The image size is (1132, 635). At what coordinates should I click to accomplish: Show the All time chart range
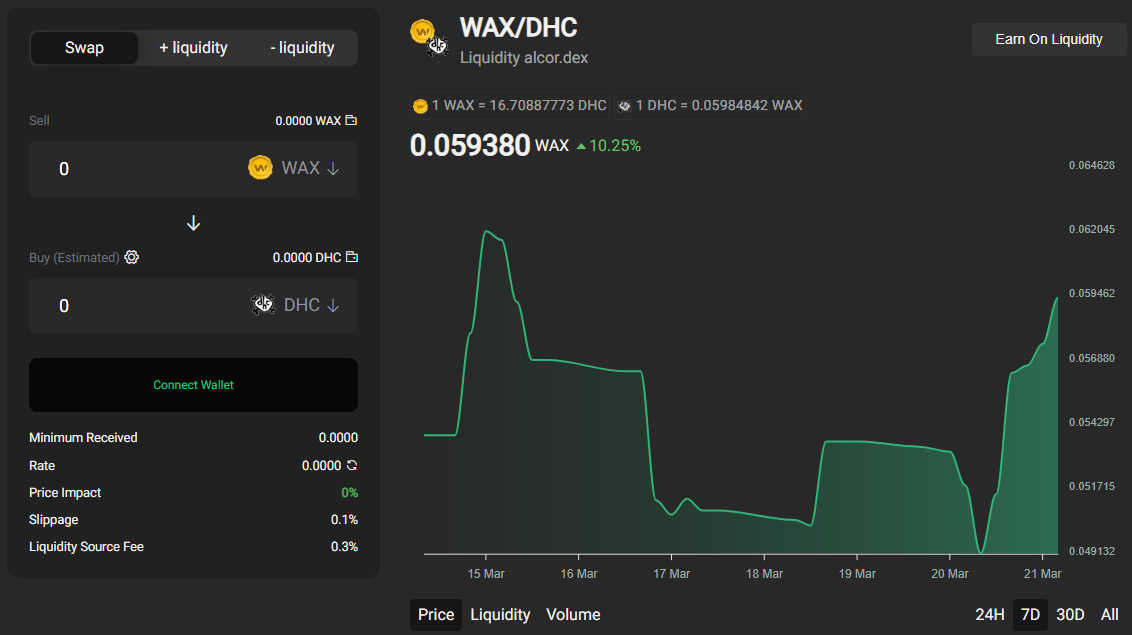1110,614
